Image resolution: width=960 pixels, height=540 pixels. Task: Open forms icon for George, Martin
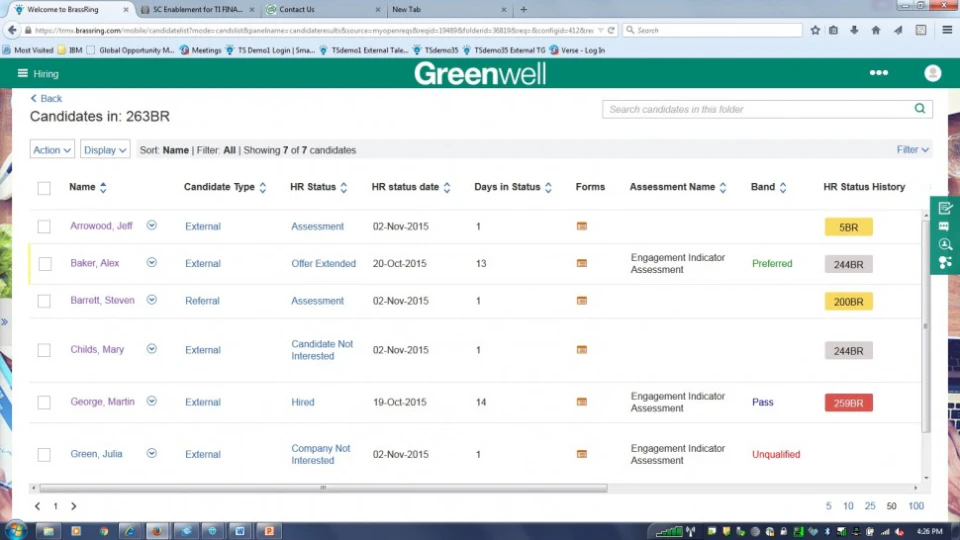[582, 403]
